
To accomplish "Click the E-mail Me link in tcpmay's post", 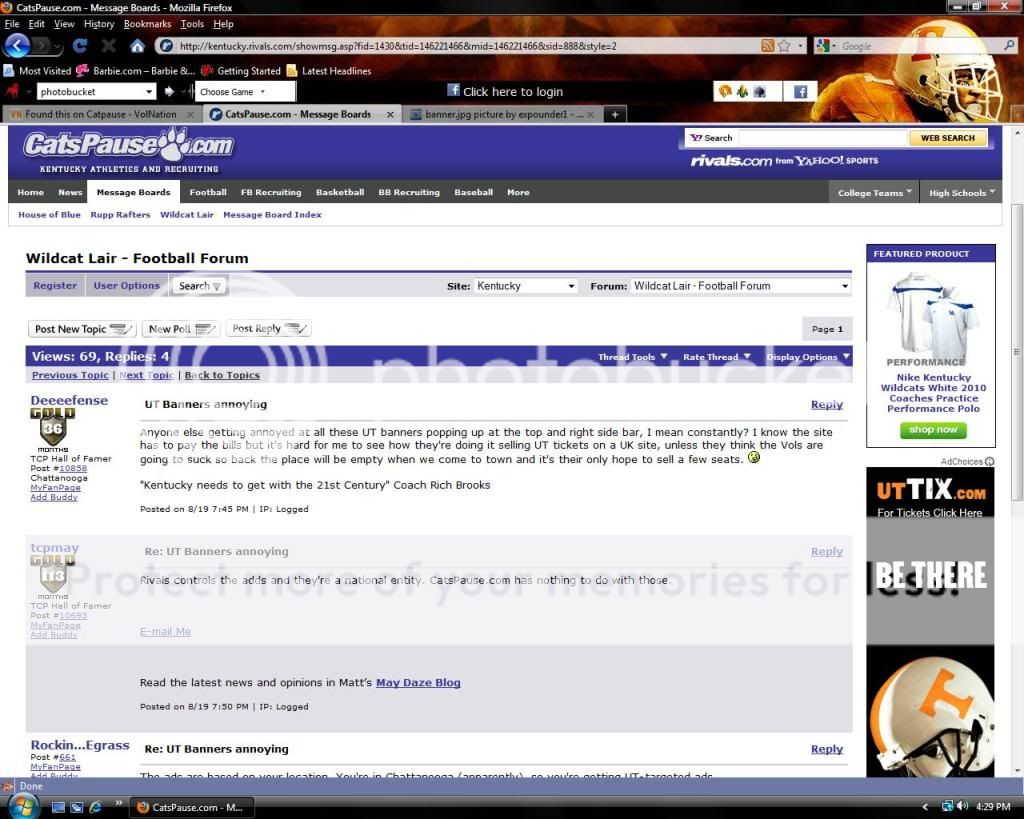I will tap(165, 632).
